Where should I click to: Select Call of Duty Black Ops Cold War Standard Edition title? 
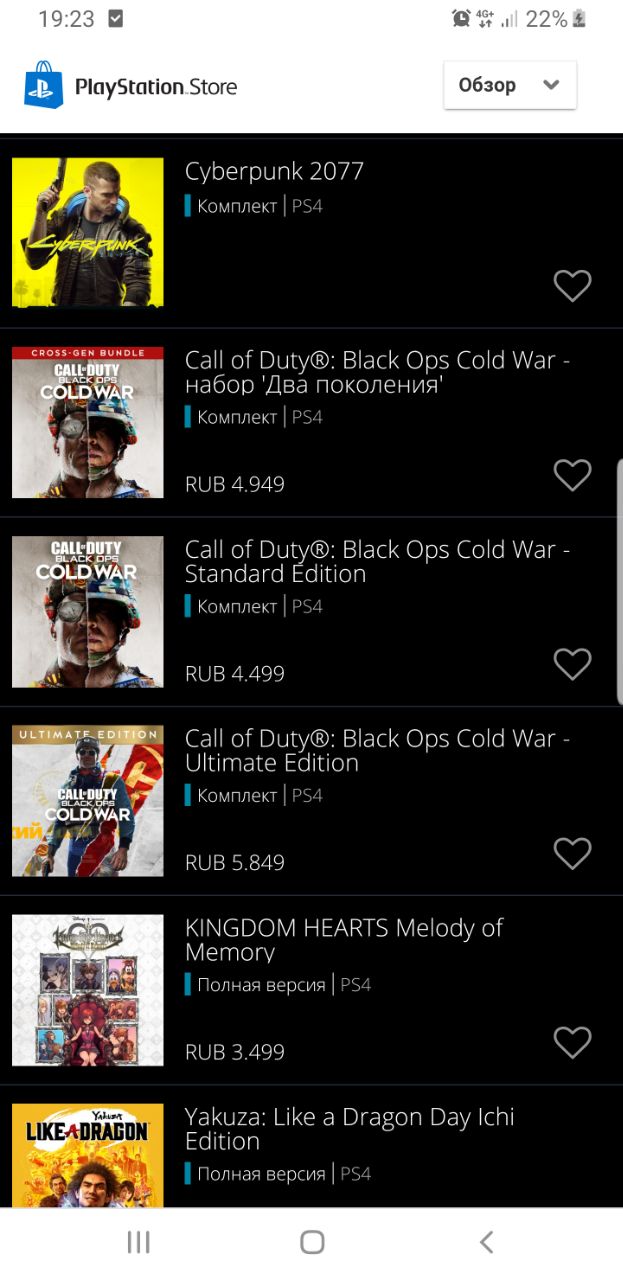(x=377, y=561)
